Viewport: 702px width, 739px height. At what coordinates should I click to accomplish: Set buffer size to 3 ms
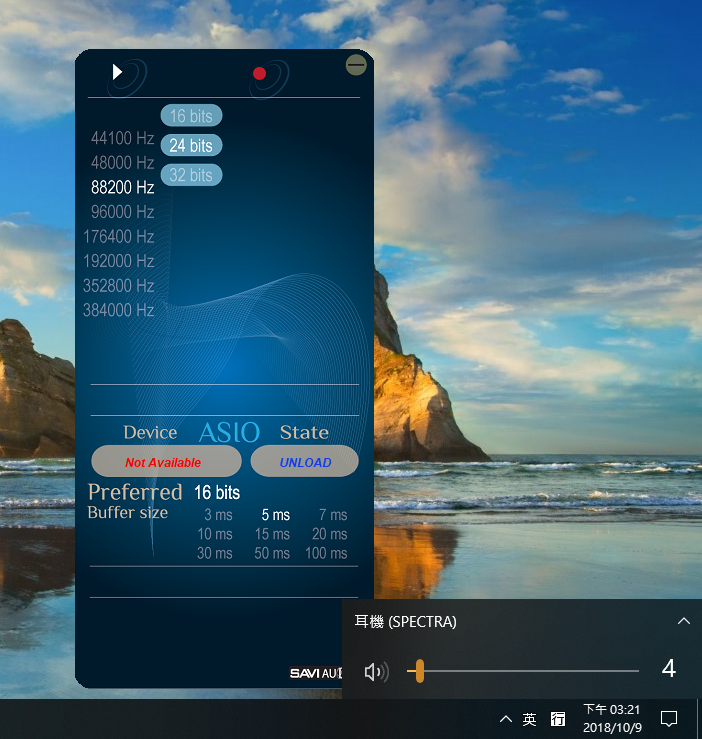tap(218, 515)
